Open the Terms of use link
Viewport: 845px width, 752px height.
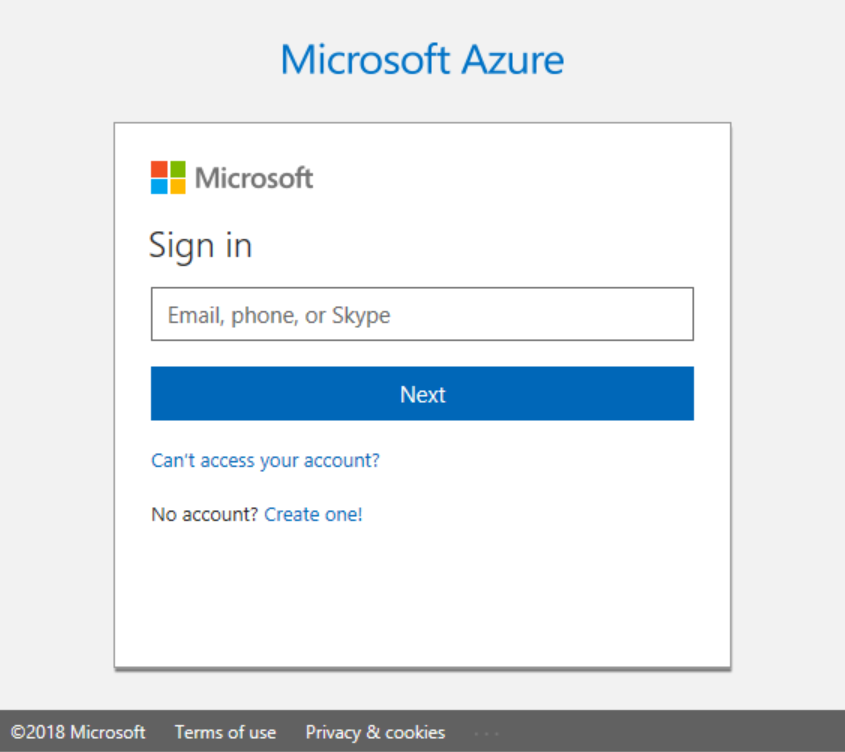tap(225, 732)
